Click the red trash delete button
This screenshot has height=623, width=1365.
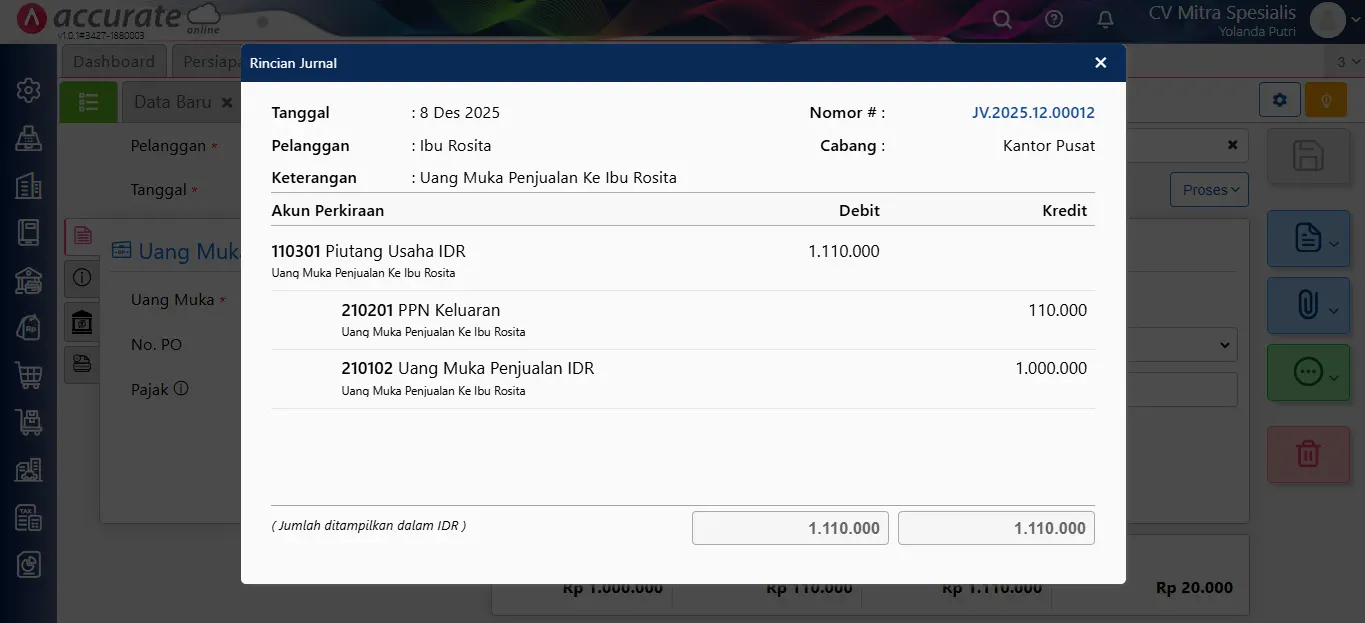tap(1307, 454)
